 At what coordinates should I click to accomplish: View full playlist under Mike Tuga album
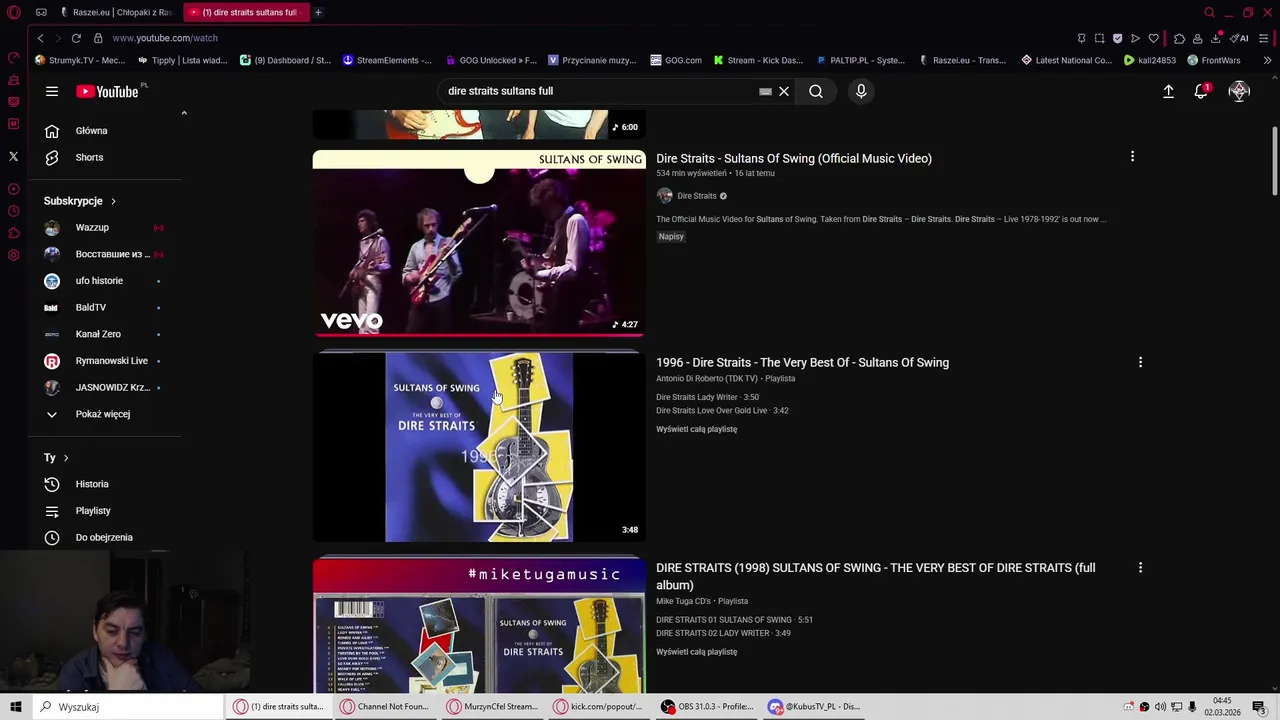[x=696, y=652]
